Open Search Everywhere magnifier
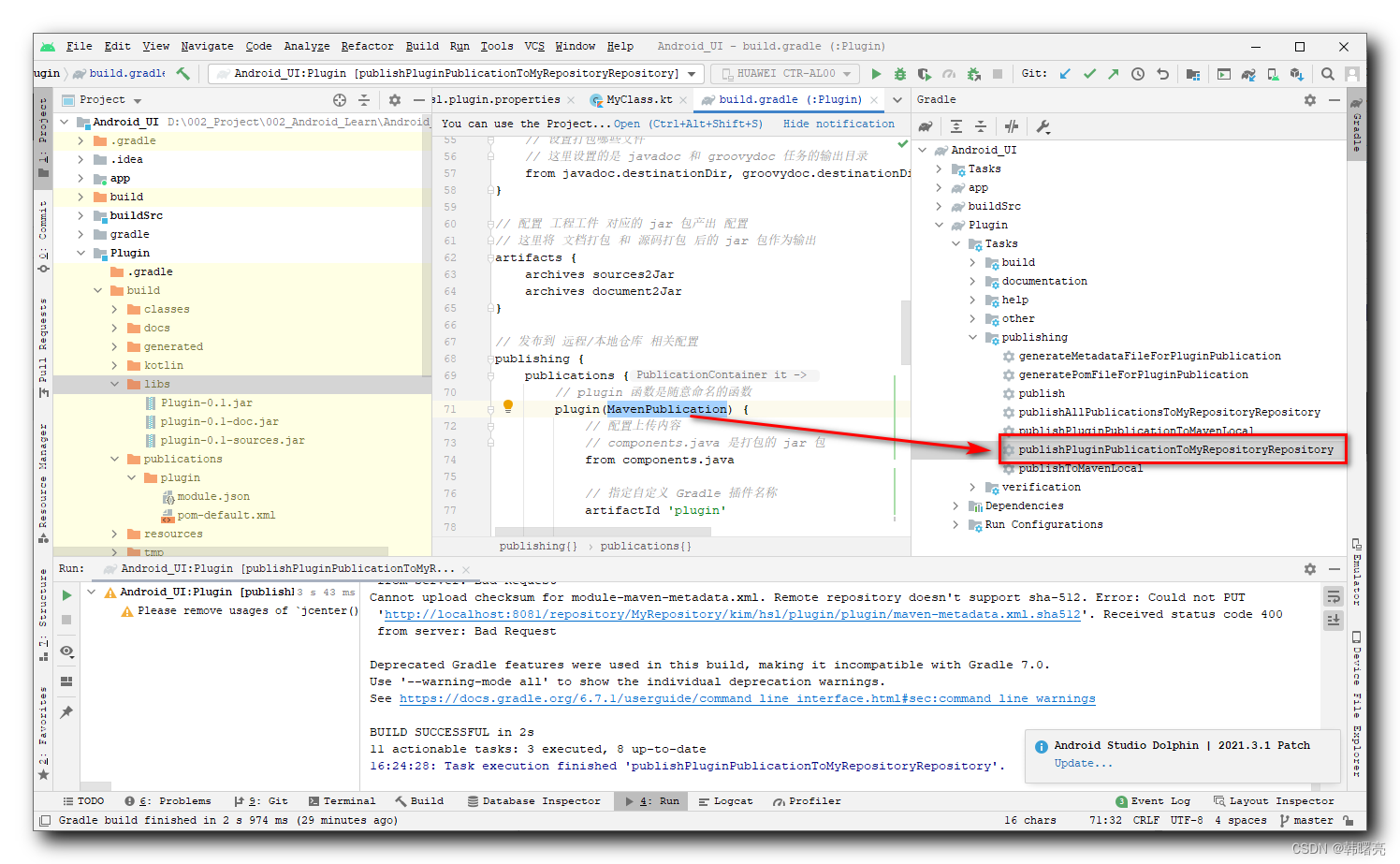This screenshot has height=864, width=1400. 1327,74
